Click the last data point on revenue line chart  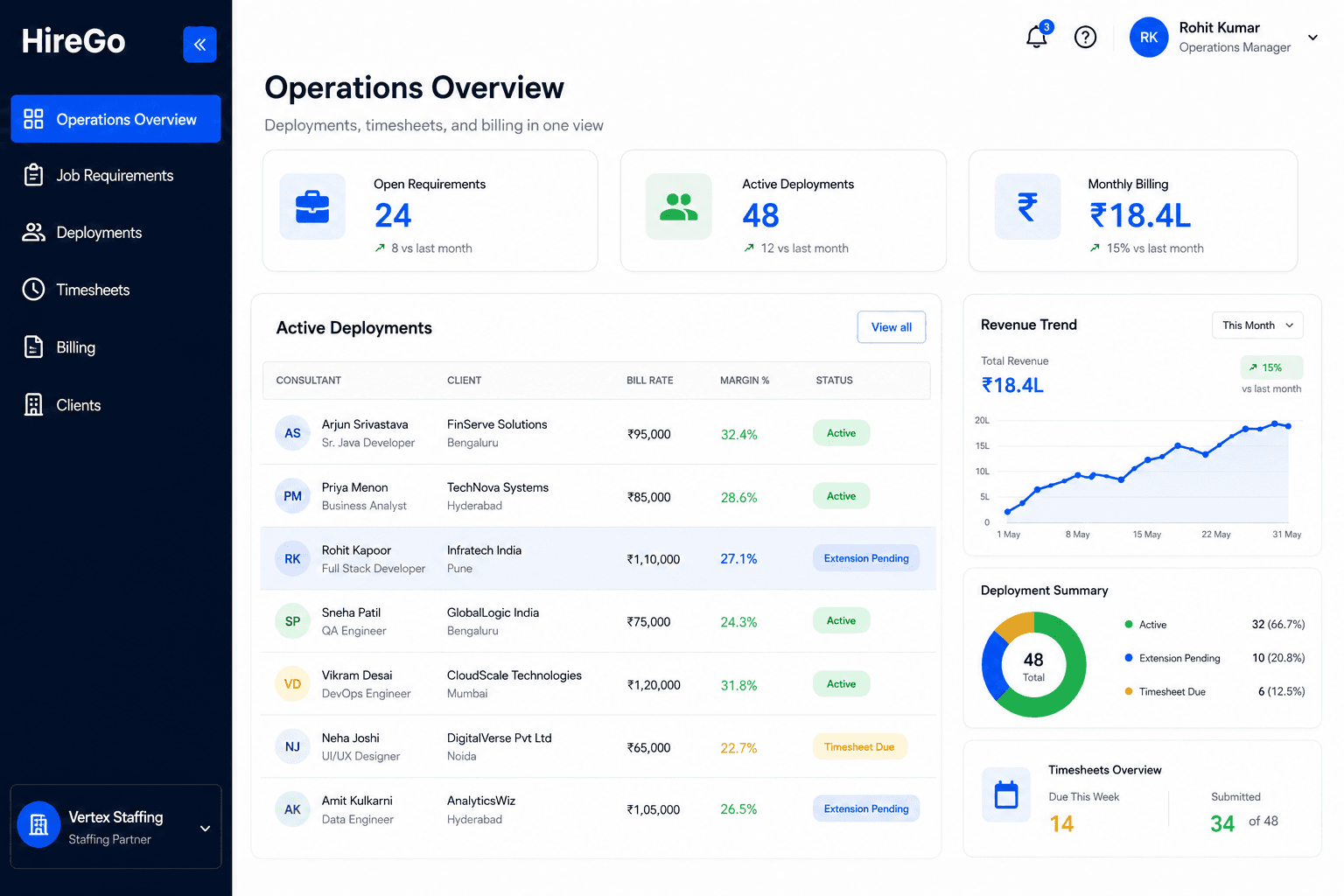[x=1288, y=426]
